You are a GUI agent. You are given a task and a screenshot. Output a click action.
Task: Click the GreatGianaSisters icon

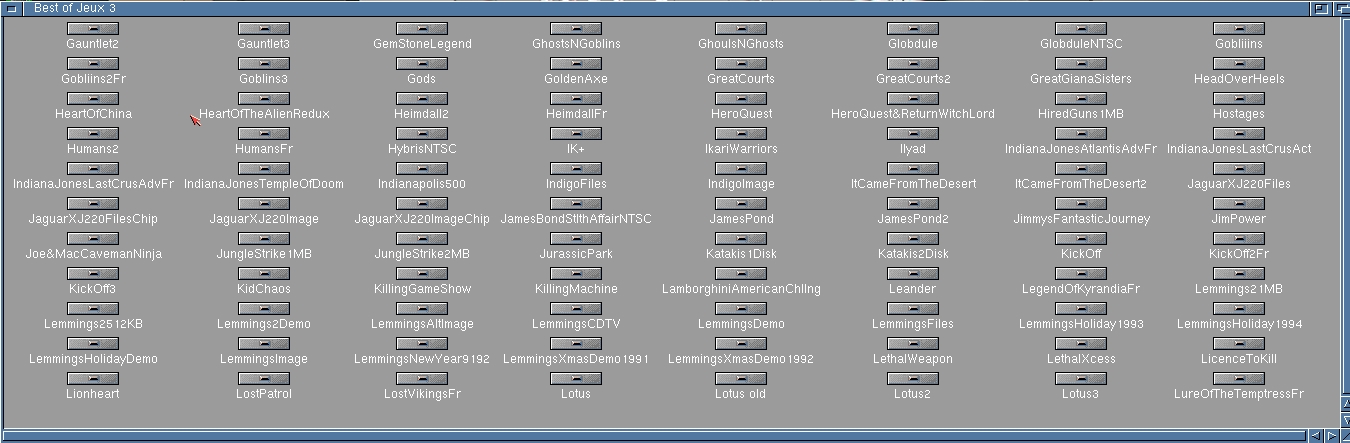pos(1081,64)
